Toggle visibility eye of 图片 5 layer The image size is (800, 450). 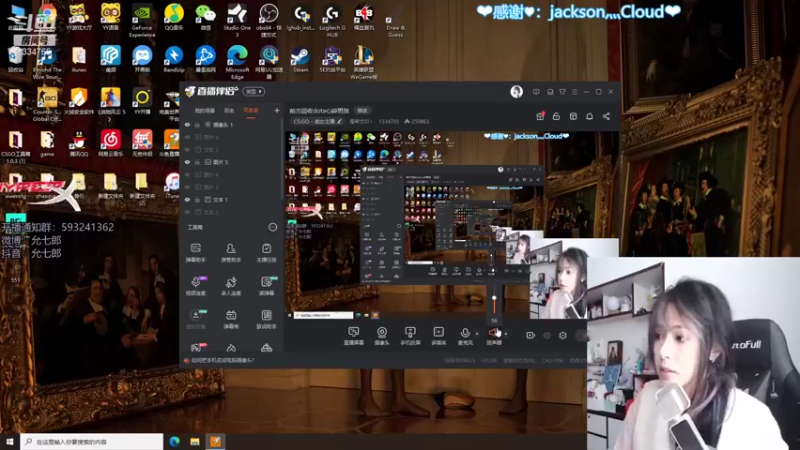click(x=187, y=162)
